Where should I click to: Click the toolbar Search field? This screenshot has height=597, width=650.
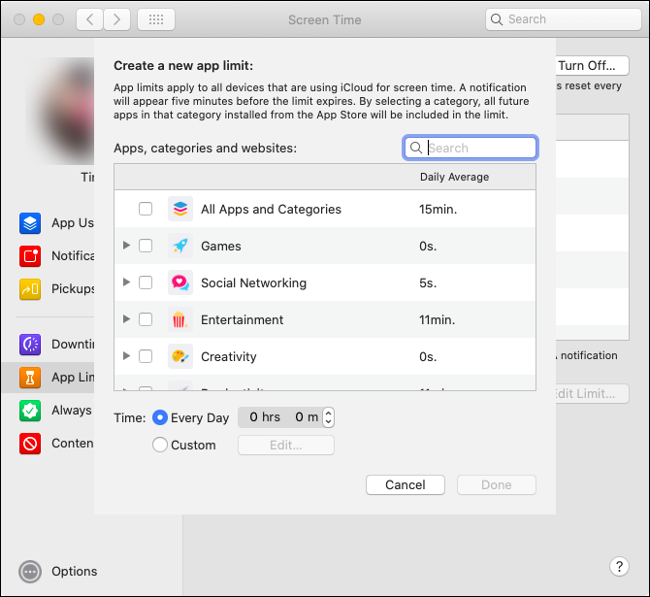coord(563,19)
